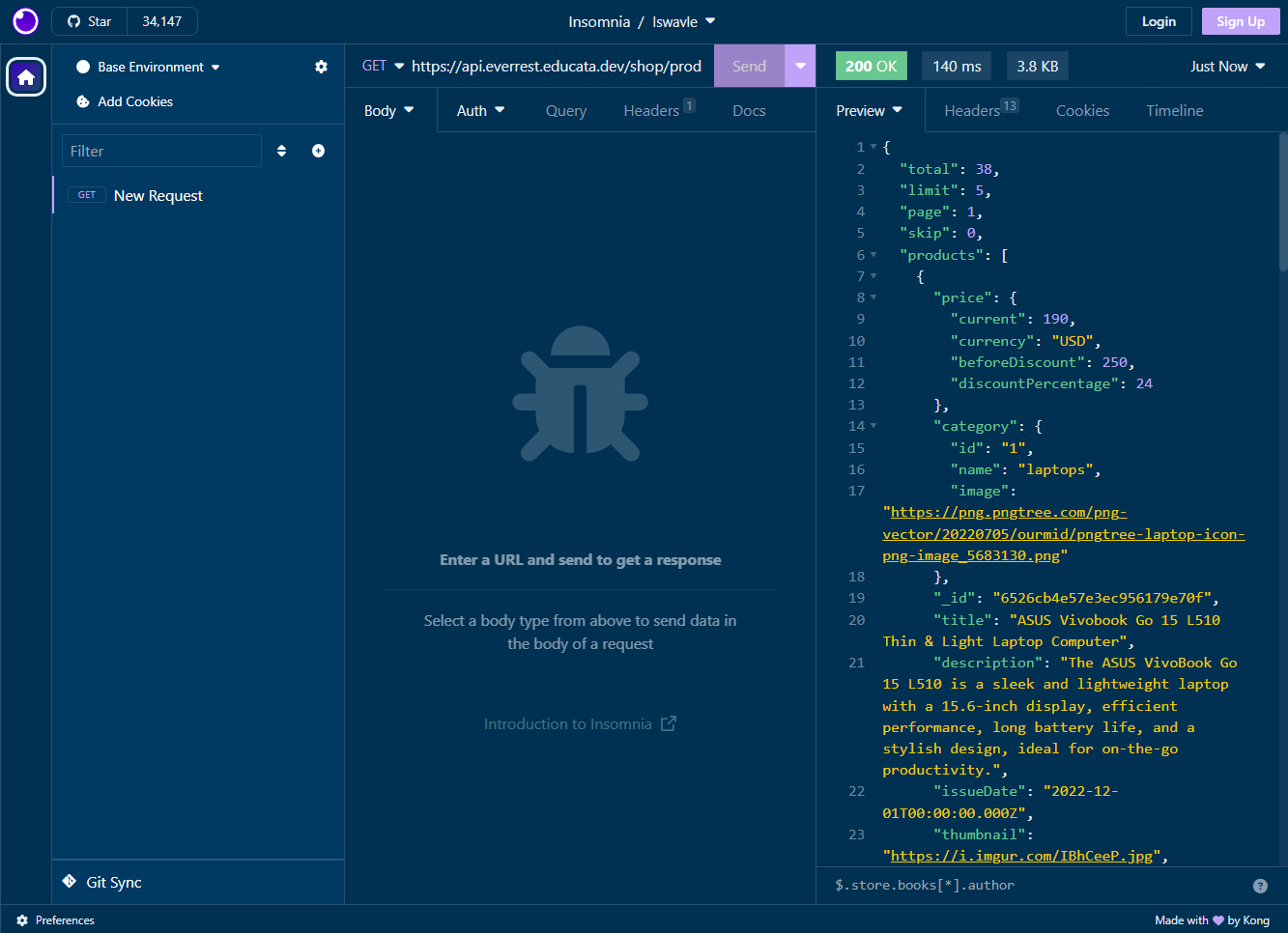Open the Home dashboard icon
The height and width of the screenshot is (933, 1288).
click(26, 77)
